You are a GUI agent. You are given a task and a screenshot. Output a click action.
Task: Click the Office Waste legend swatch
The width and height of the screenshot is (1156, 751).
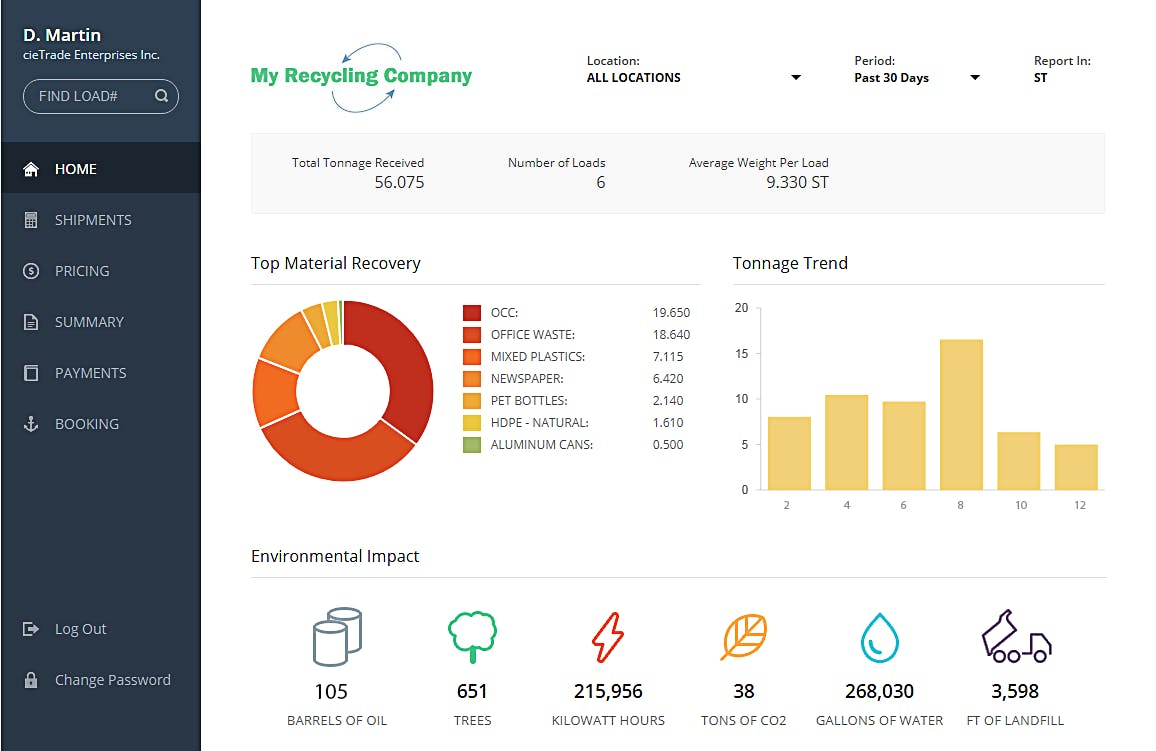(472, 335)
